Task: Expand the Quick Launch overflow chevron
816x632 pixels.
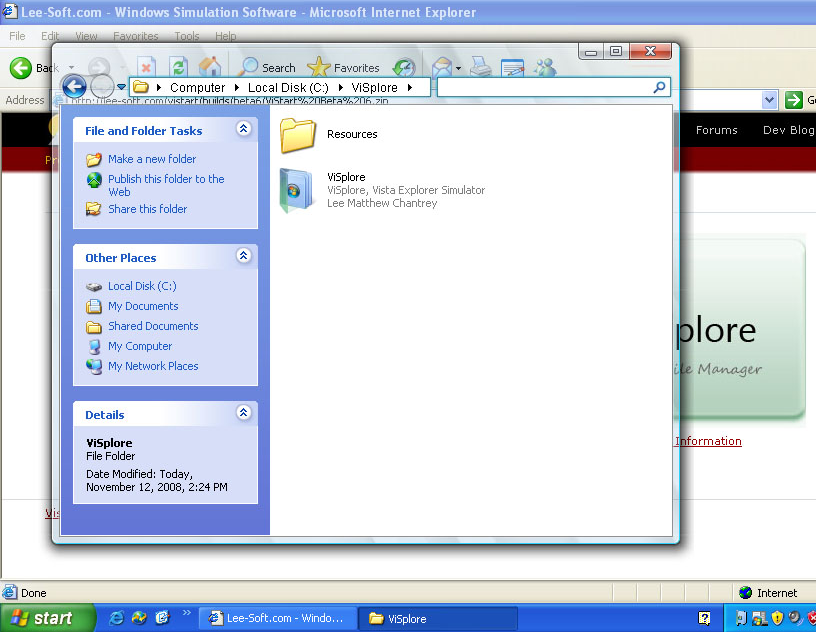Action: tap(186, 613)
